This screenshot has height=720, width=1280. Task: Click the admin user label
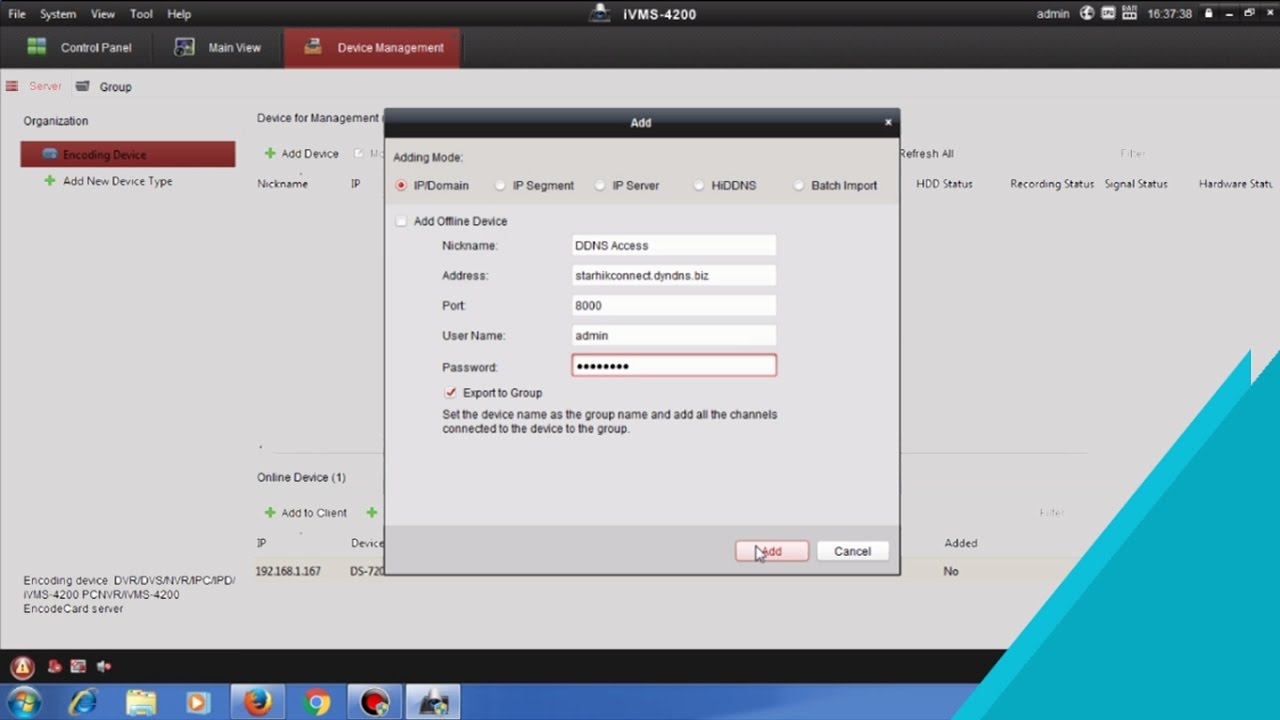click(x=1053, y=14)
